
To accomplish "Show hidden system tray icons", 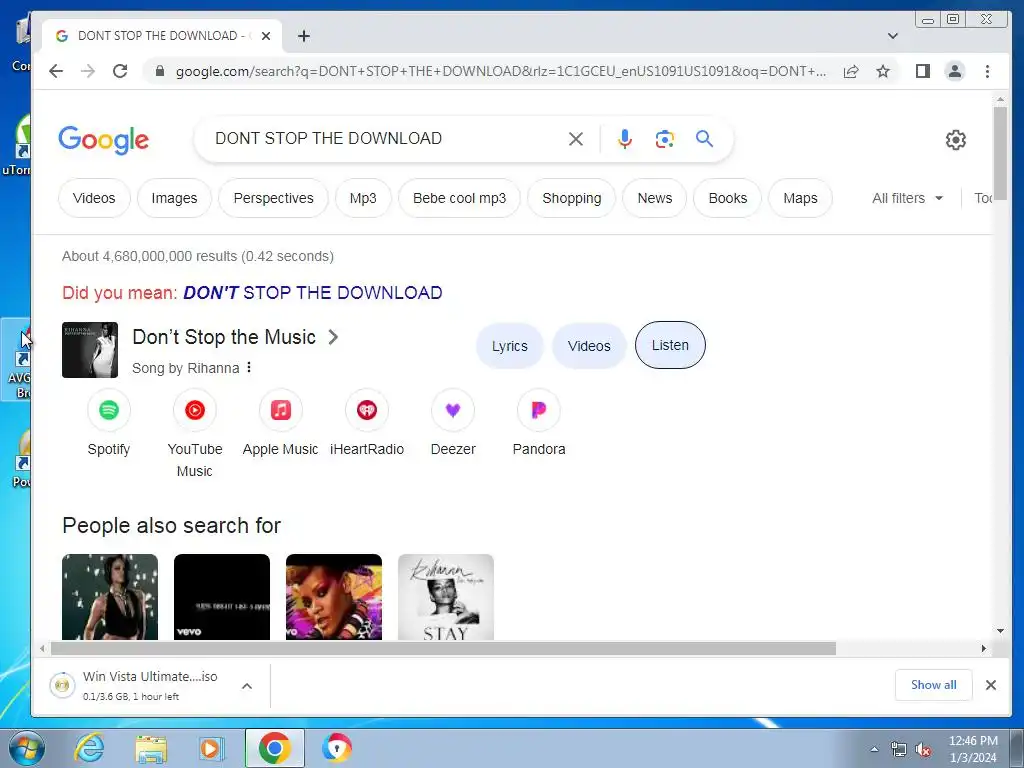I will pos(874,749).
